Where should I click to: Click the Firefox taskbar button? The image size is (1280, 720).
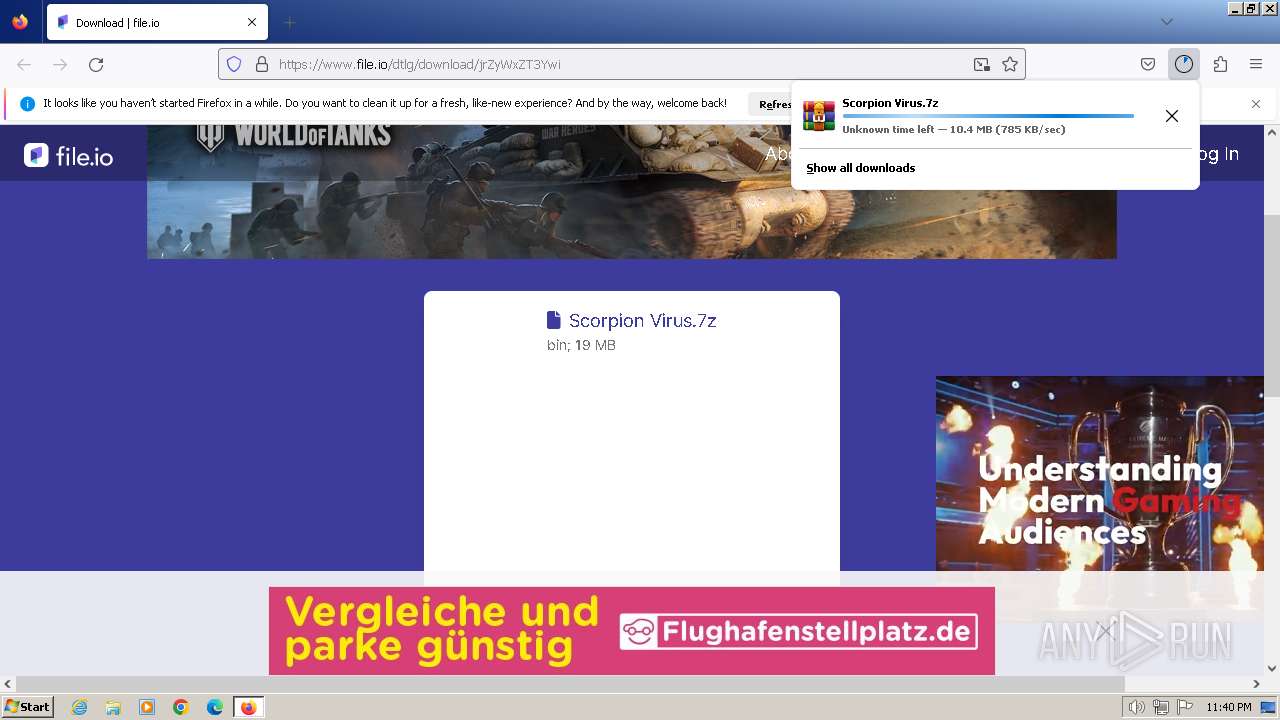(x=248, y=707)
